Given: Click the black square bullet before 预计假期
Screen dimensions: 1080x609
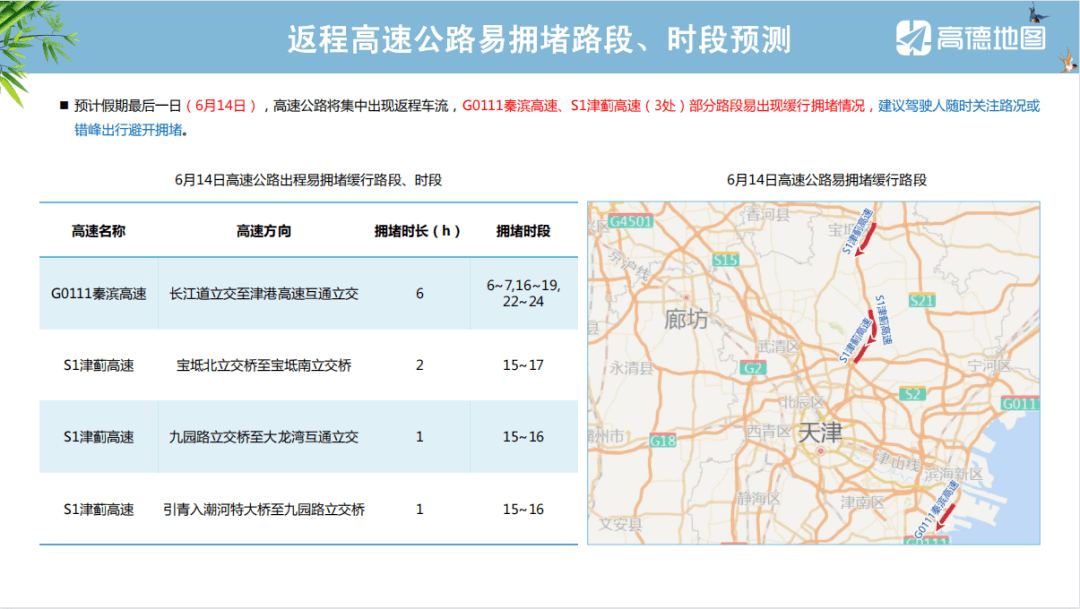Looking at the screenshot, I should (64, 106).
